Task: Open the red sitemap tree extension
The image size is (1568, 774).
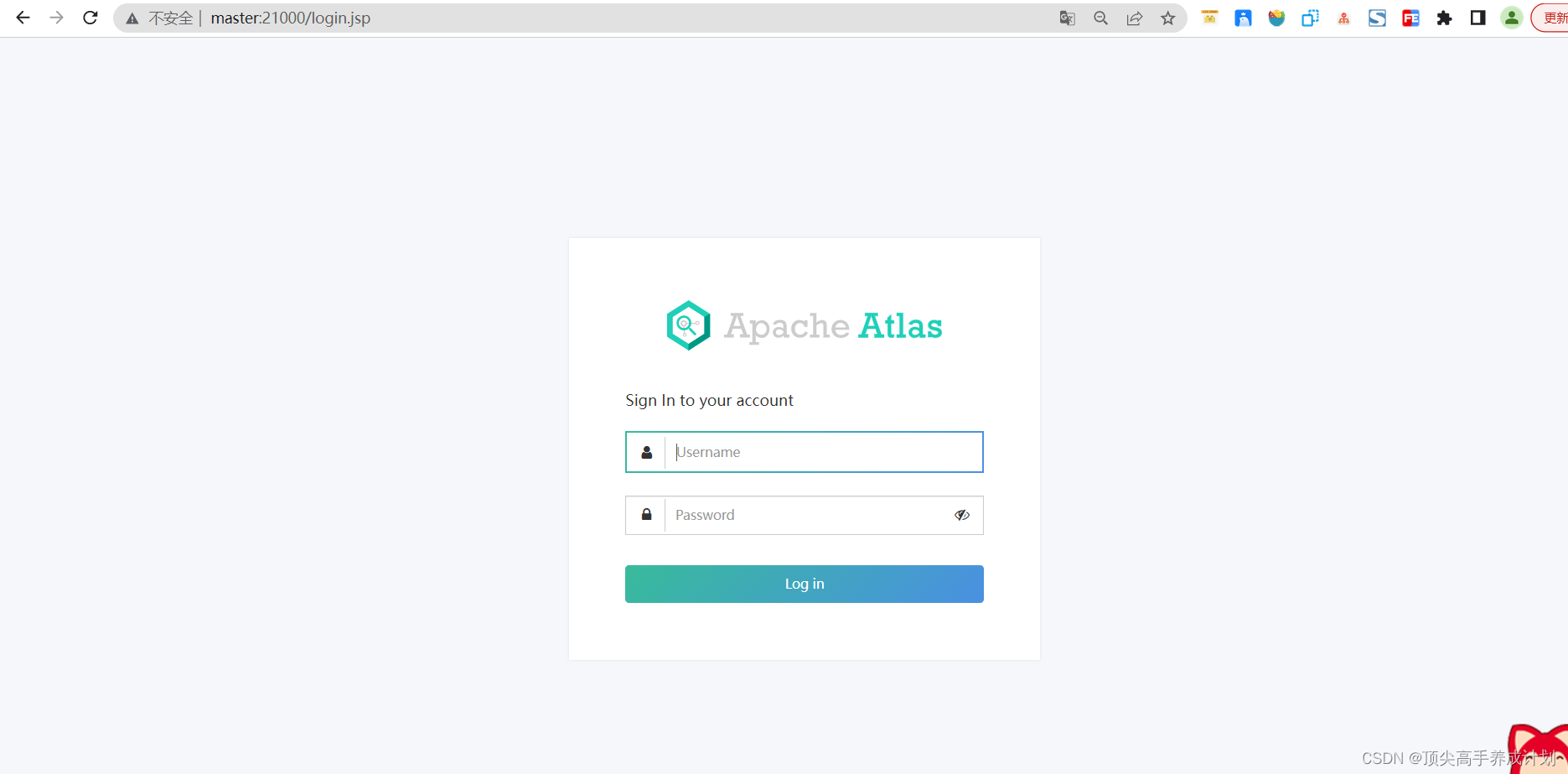Action: click(1343, 18)
